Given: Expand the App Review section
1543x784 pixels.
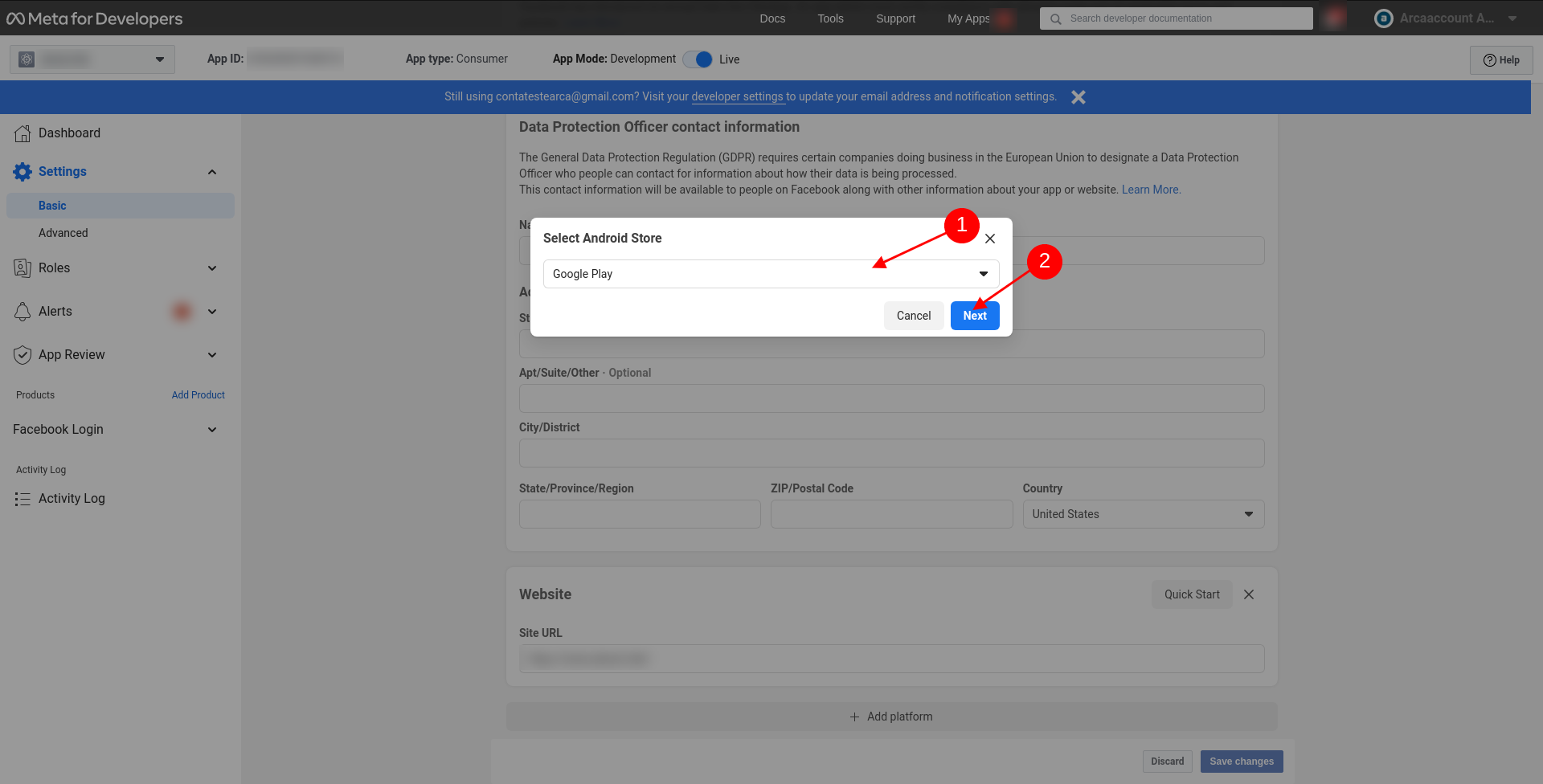Looking at the screenshot, I should click(212, 355).
